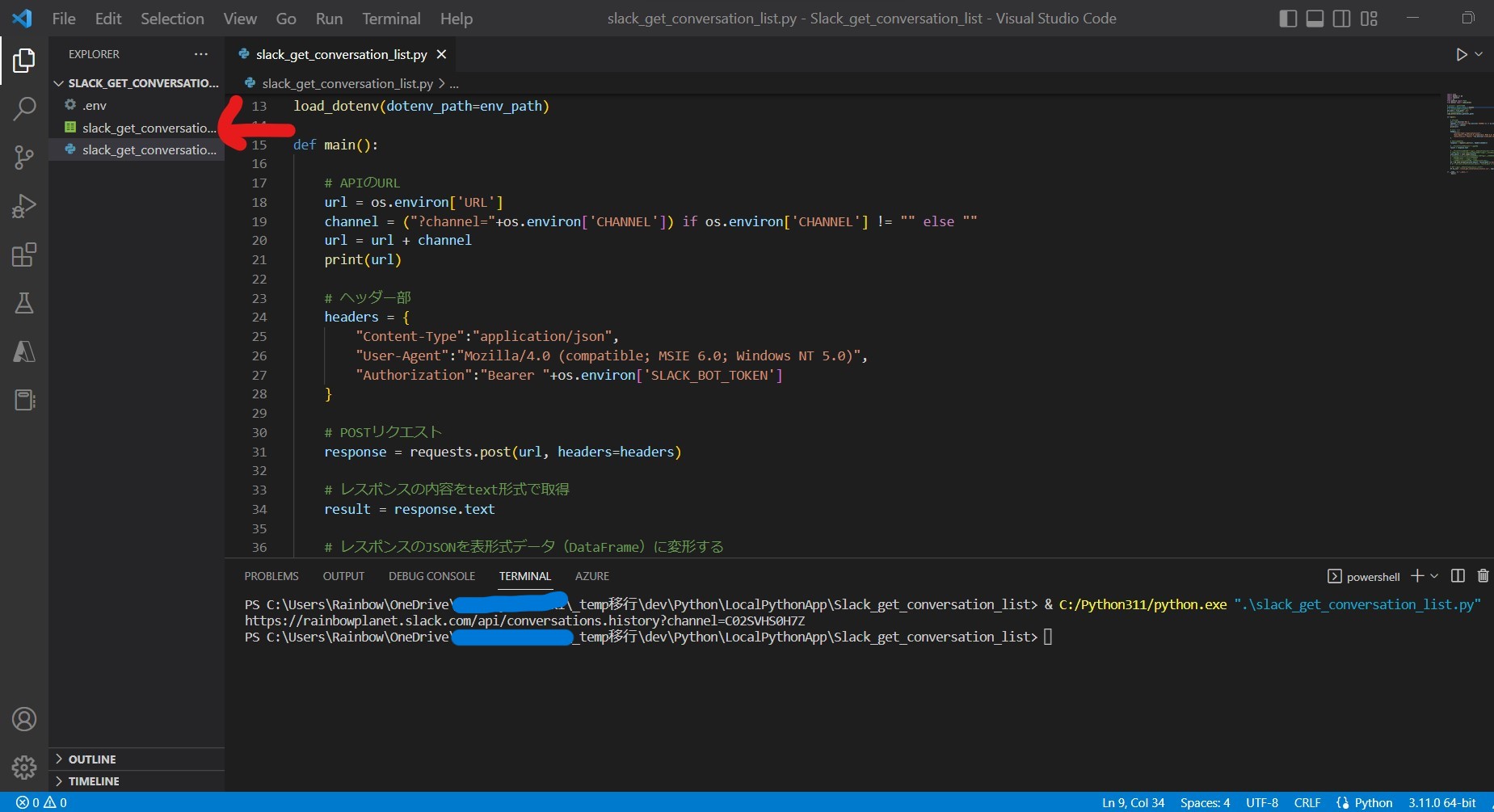
Task: Open the Explorer view in activity bar
Action: [24, 61]
